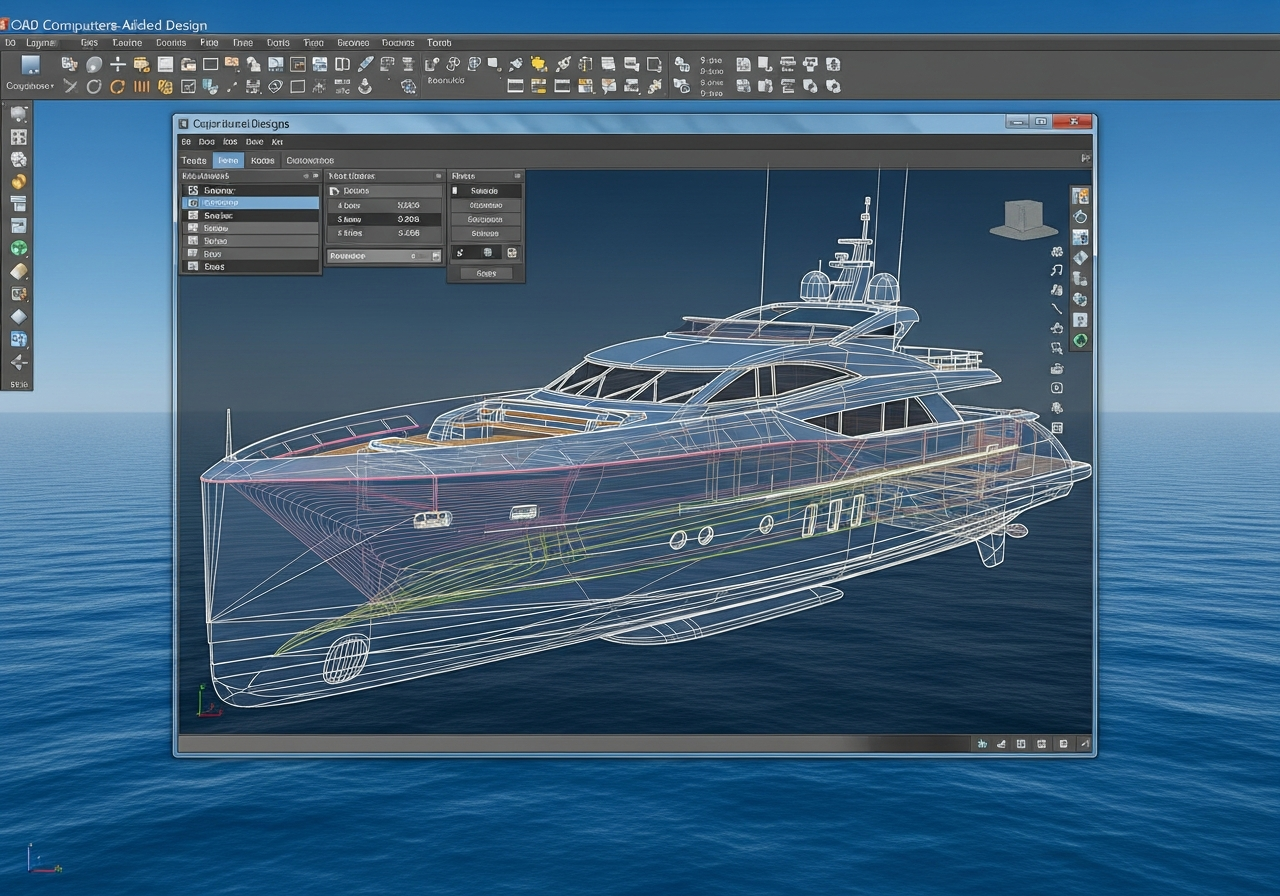Click the orange rotate arrow icon in the main toolbar
The image size is (1280, 896).
coord(117,87)
